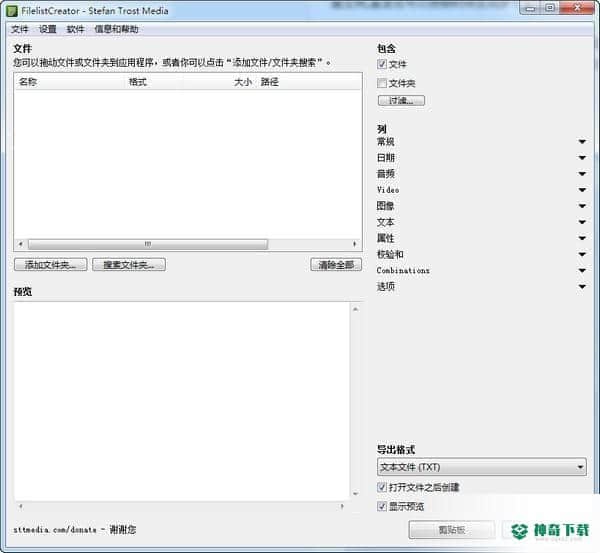The width and height of the screenshot is (600, 553).
Task: Expand the 属性 columns section
Action: coord(582,238)
